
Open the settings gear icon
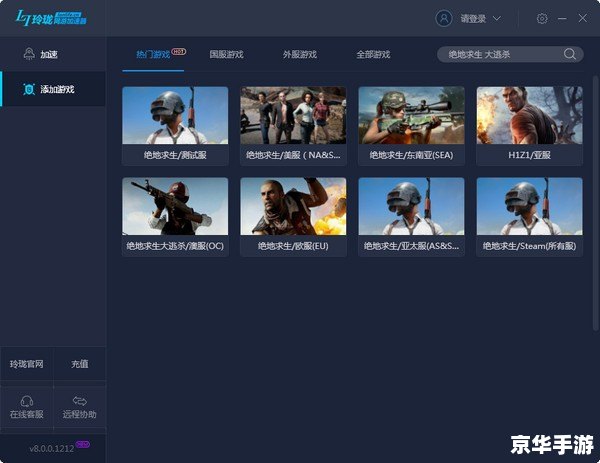(x=542, y=18)
